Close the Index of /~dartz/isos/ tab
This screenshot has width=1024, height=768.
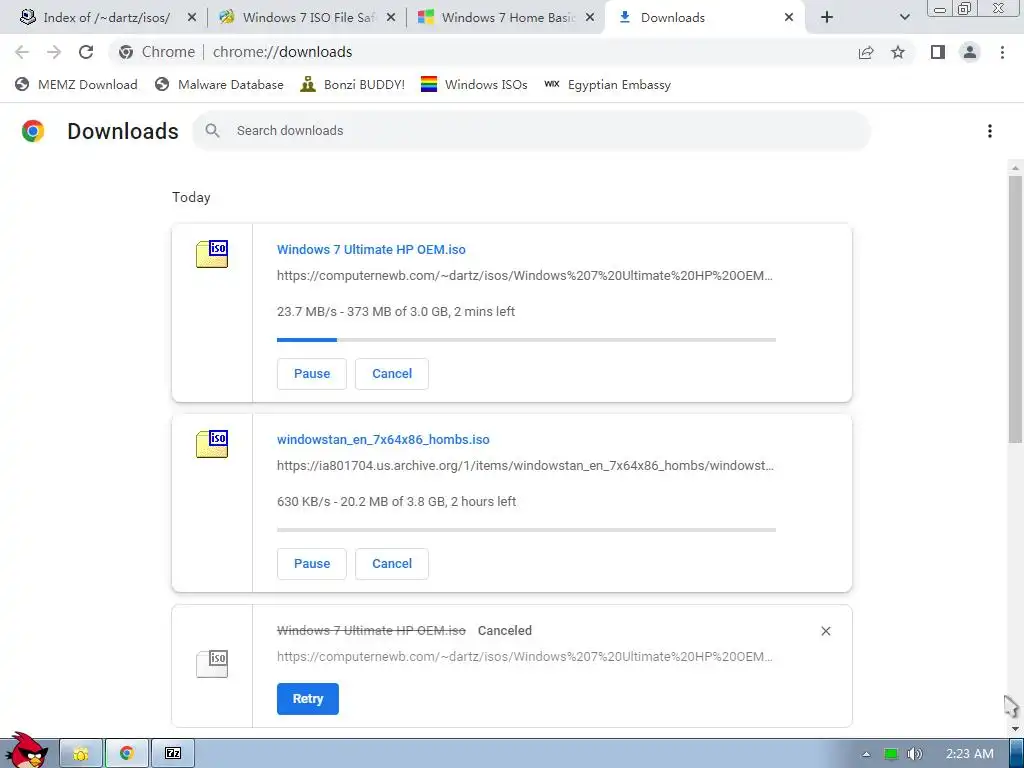(x=192, y=18)
